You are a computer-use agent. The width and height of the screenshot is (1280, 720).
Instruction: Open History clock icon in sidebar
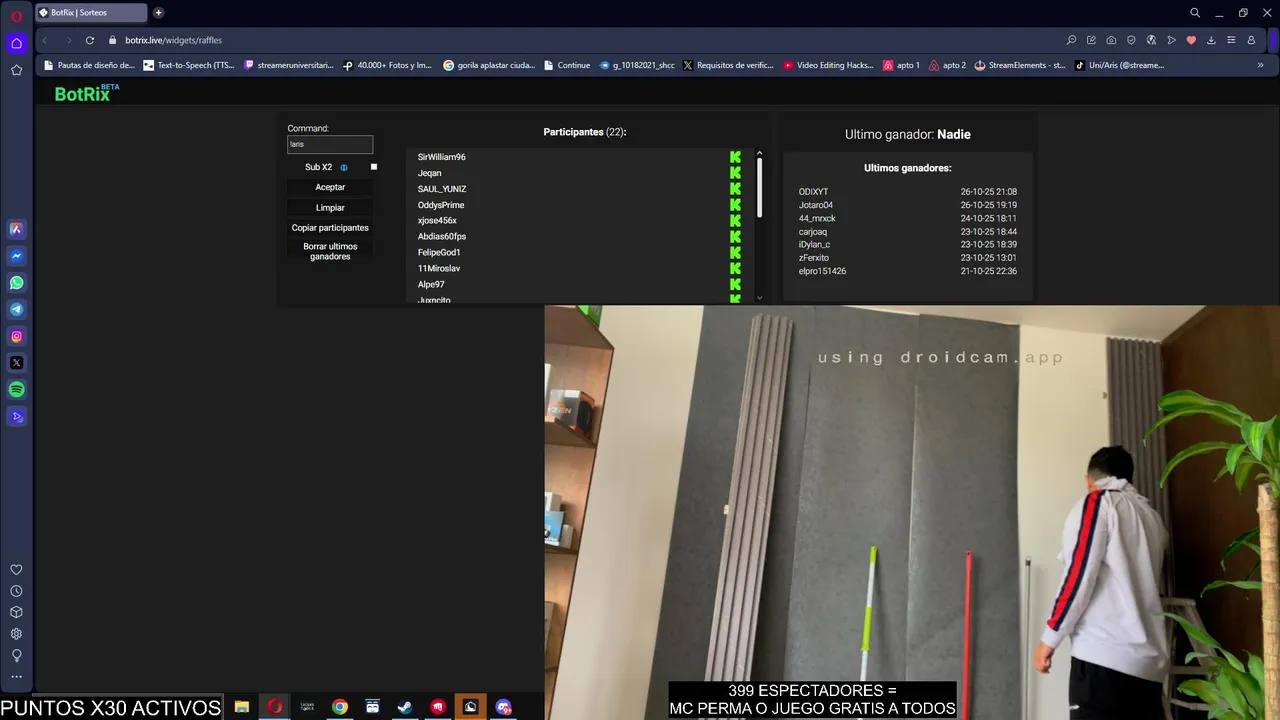[16, 591]
